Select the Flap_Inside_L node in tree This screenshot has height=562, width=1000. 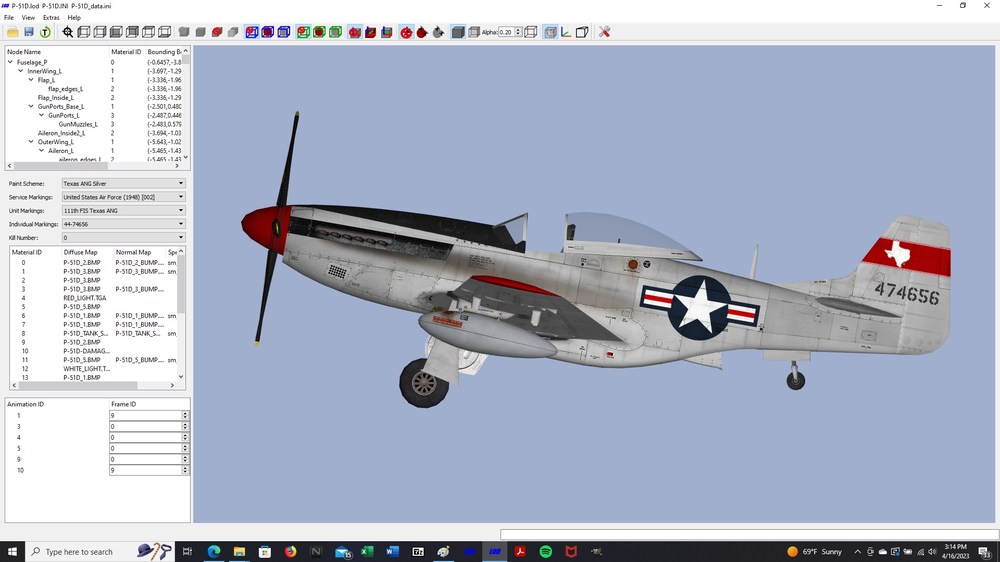coord(55,98)
